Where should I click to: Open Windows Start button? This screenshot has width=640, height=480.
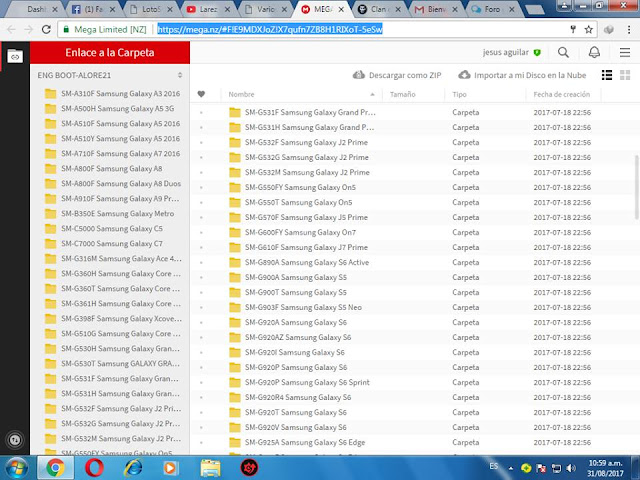tap(16, 468)
